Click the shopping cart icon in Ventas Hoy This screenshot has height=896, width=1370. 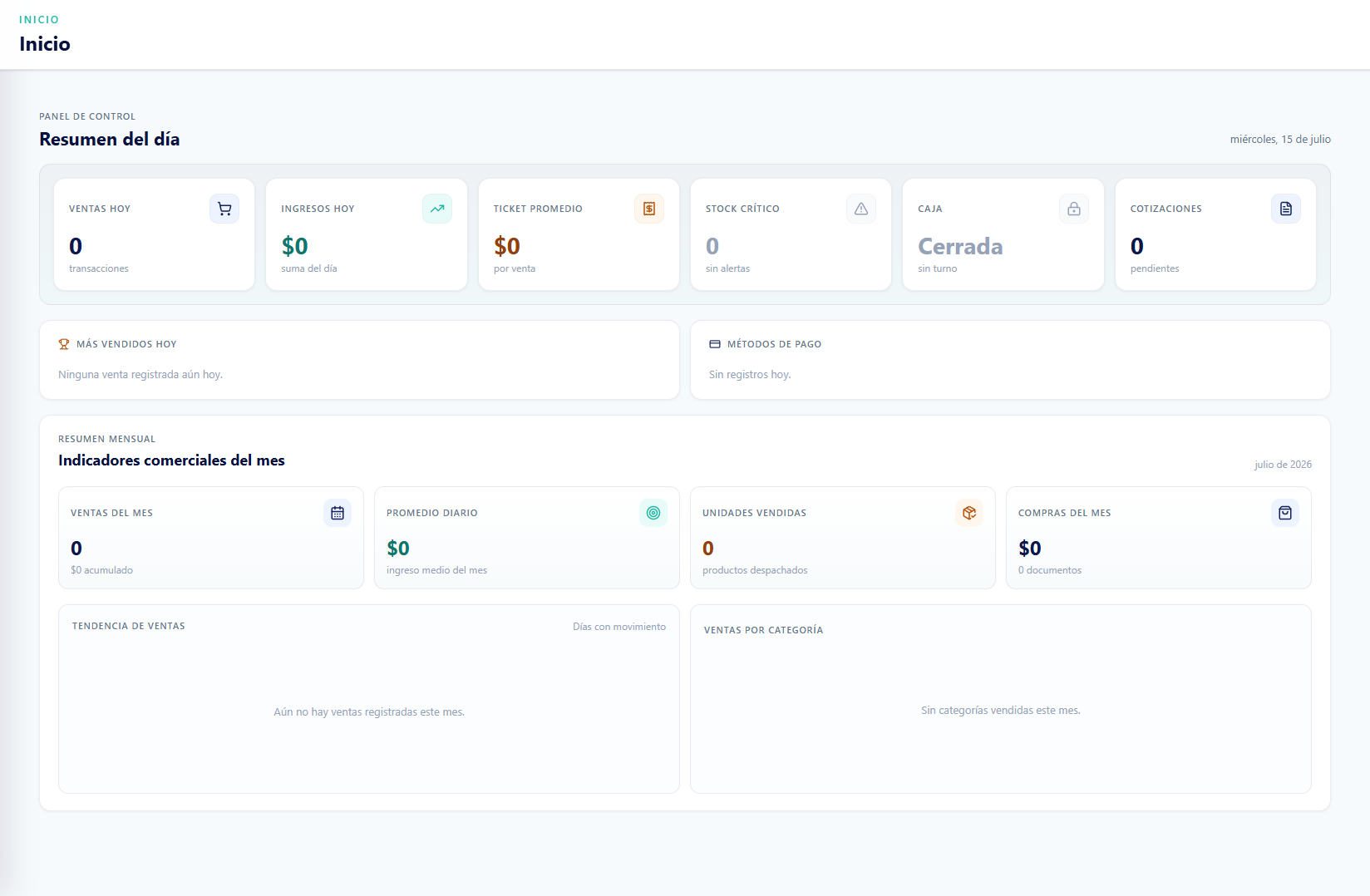(x=224, y=209)
